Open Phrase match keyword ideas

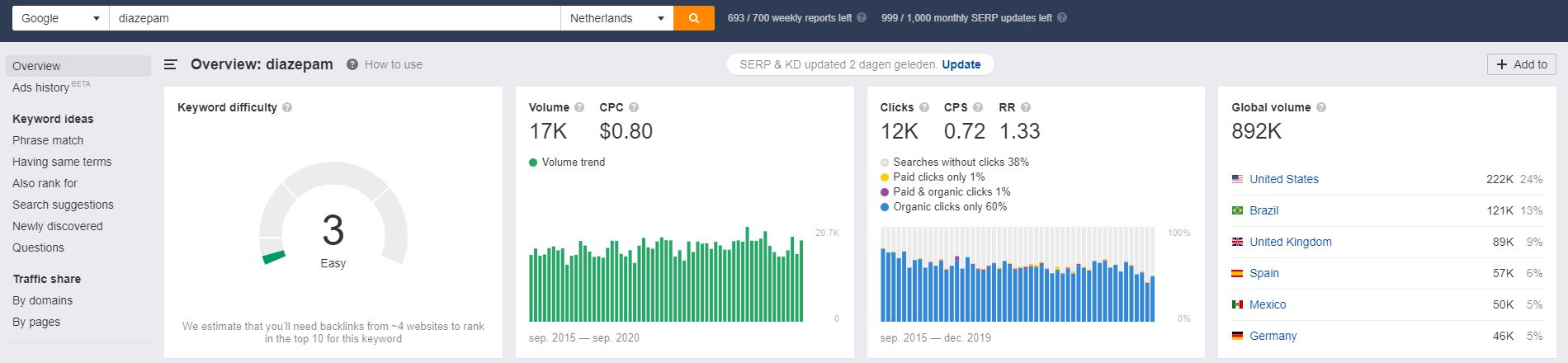pyautogui.click(x=48, y=140)
